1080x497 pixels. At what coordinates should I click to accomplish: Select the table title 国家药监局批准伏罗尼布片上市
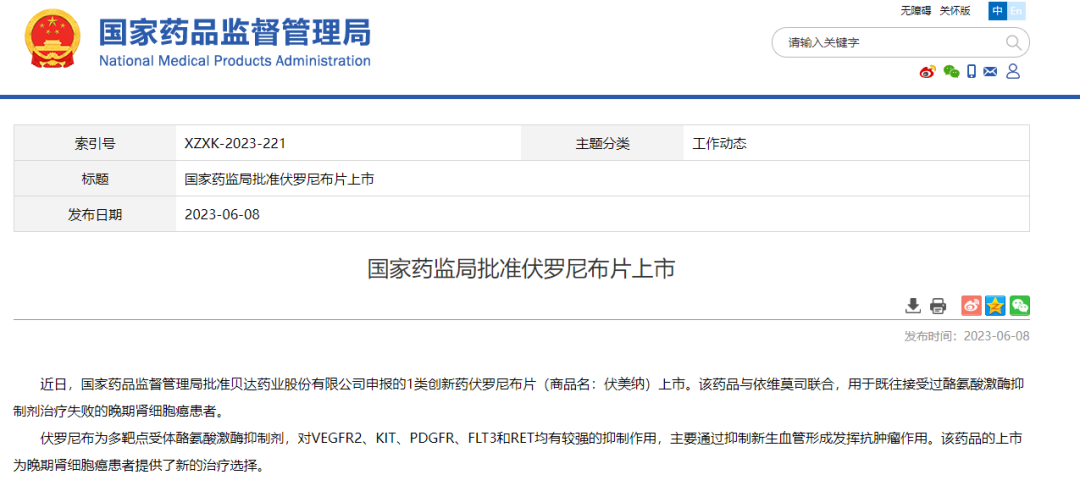(x=279, y=179)
